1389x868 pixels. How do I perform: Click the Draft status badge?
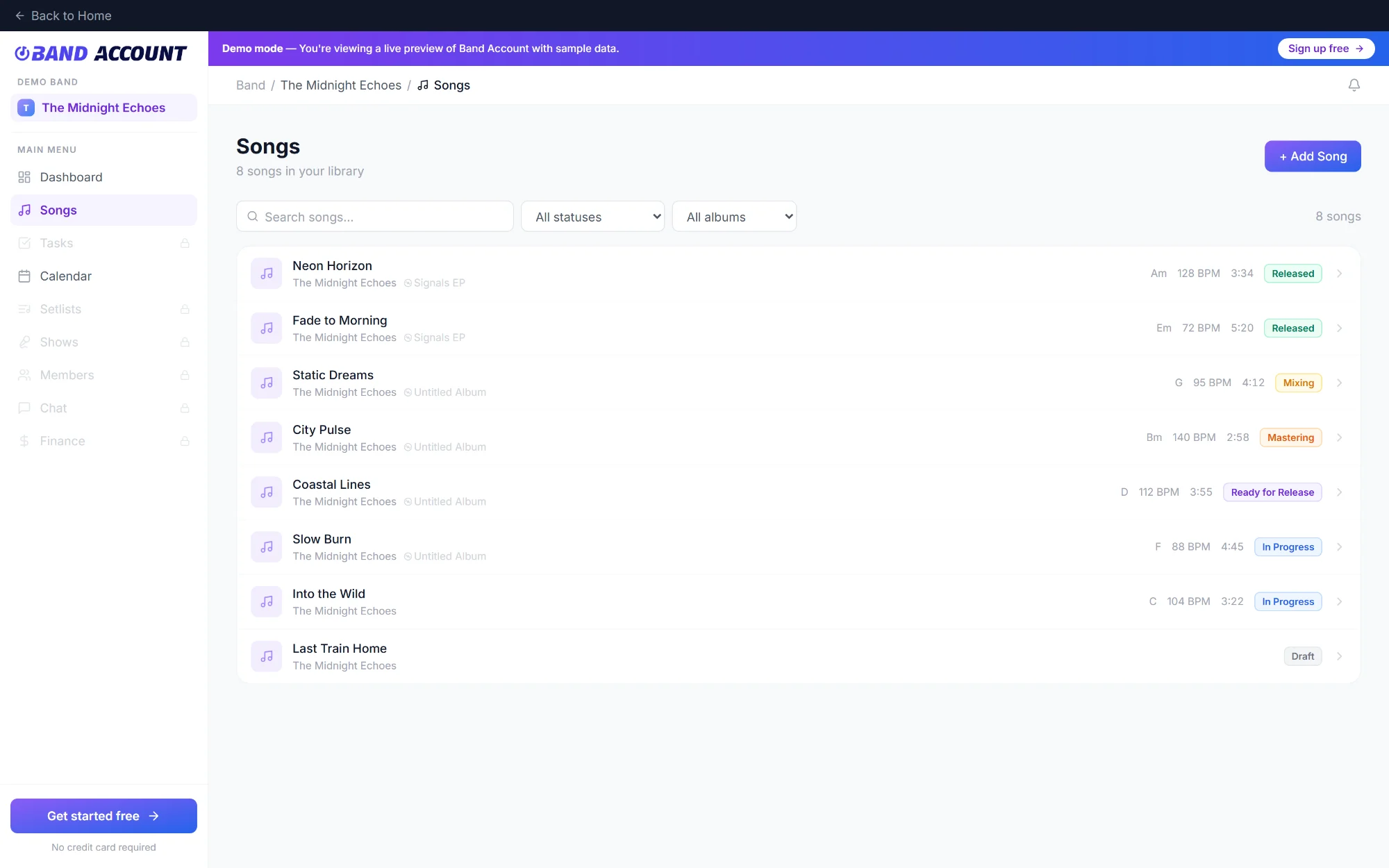tap(1302, 656)
